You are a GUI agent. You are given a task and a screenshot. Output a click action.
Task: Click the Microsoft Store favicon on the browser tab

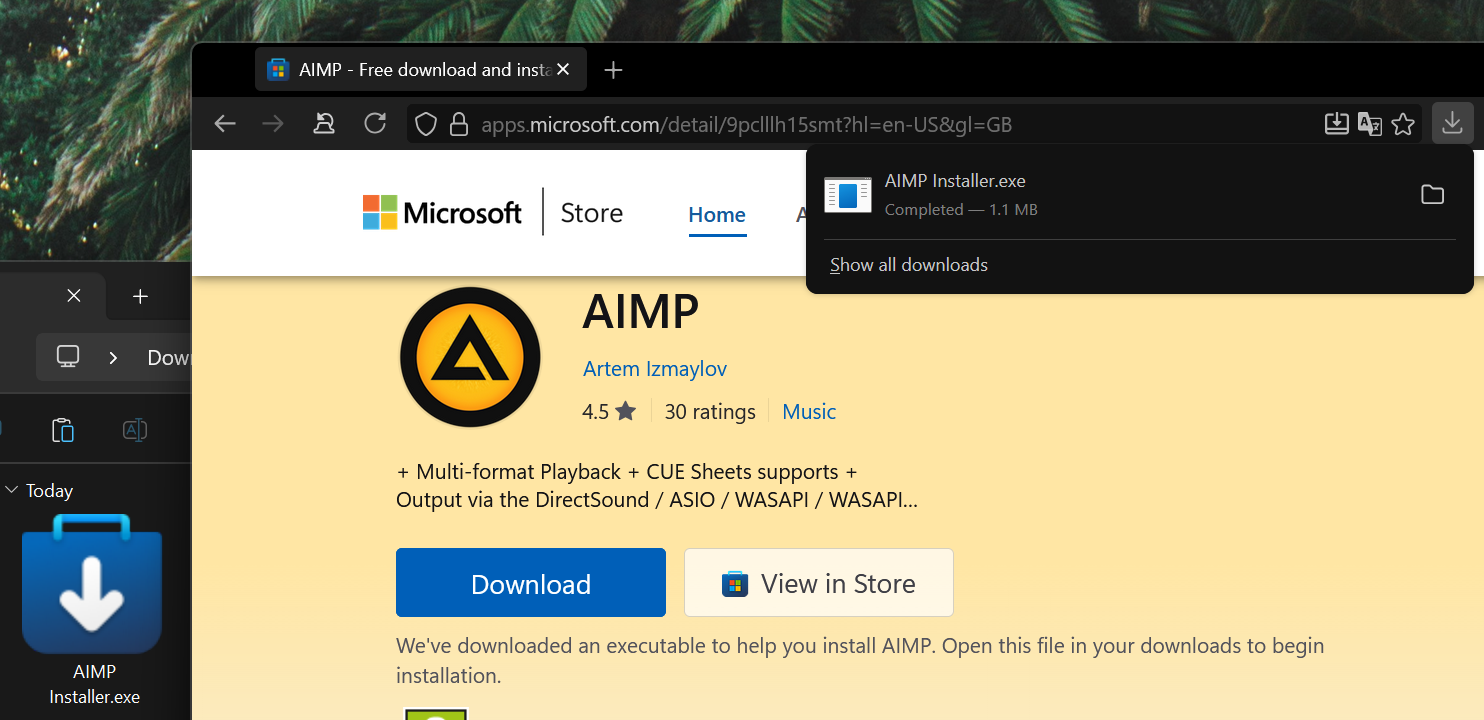pyautogui.click(x=279, y=70)
